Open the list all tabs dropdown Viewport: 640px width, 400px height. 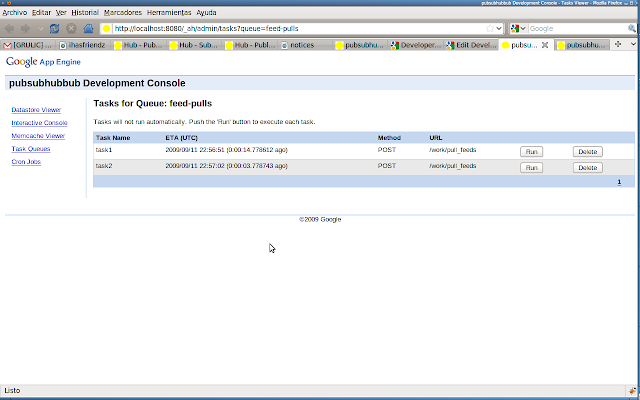(x=633, y=44)
